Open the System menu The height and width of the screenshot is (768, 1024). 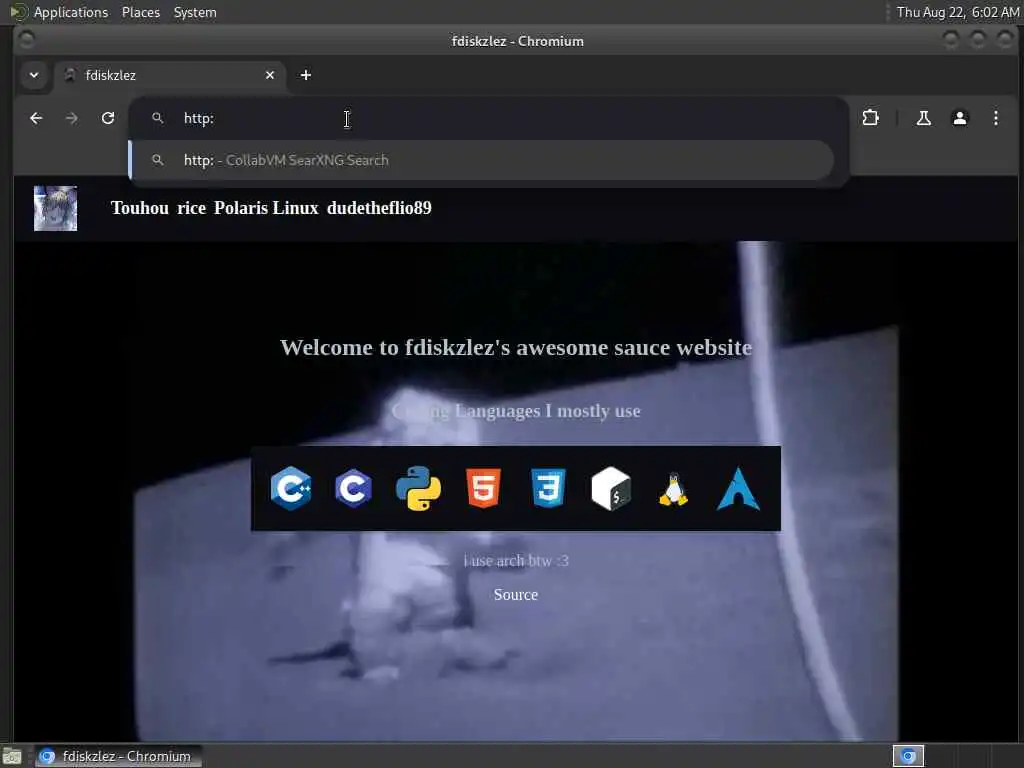195,12
